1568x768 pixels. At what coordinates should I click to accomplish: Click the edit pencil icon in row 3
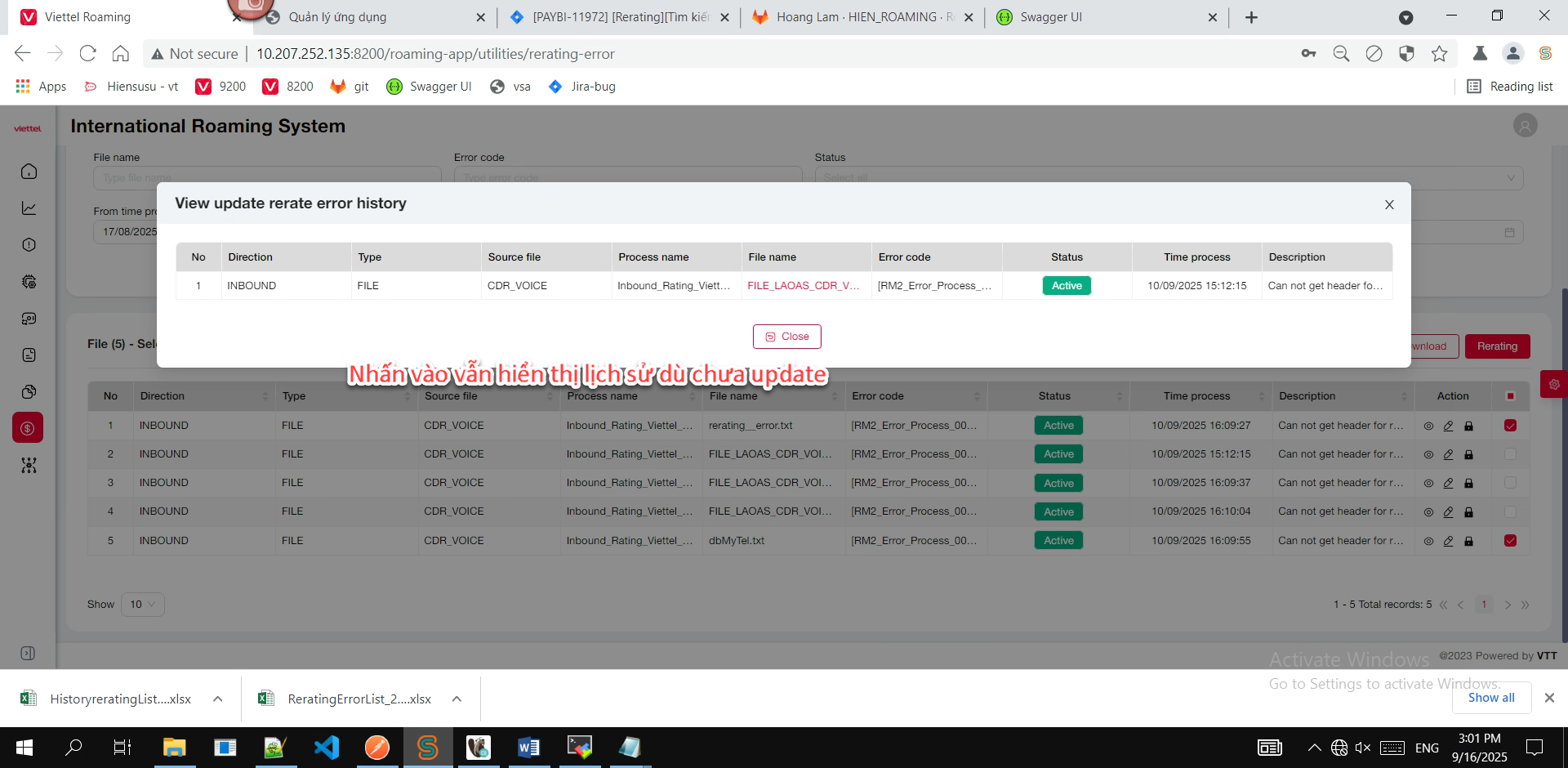tap(1448, 484)
